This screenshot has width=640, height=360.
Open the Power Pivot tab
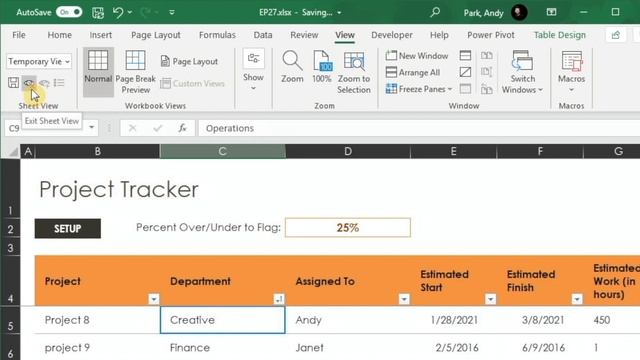pos(491,35)
